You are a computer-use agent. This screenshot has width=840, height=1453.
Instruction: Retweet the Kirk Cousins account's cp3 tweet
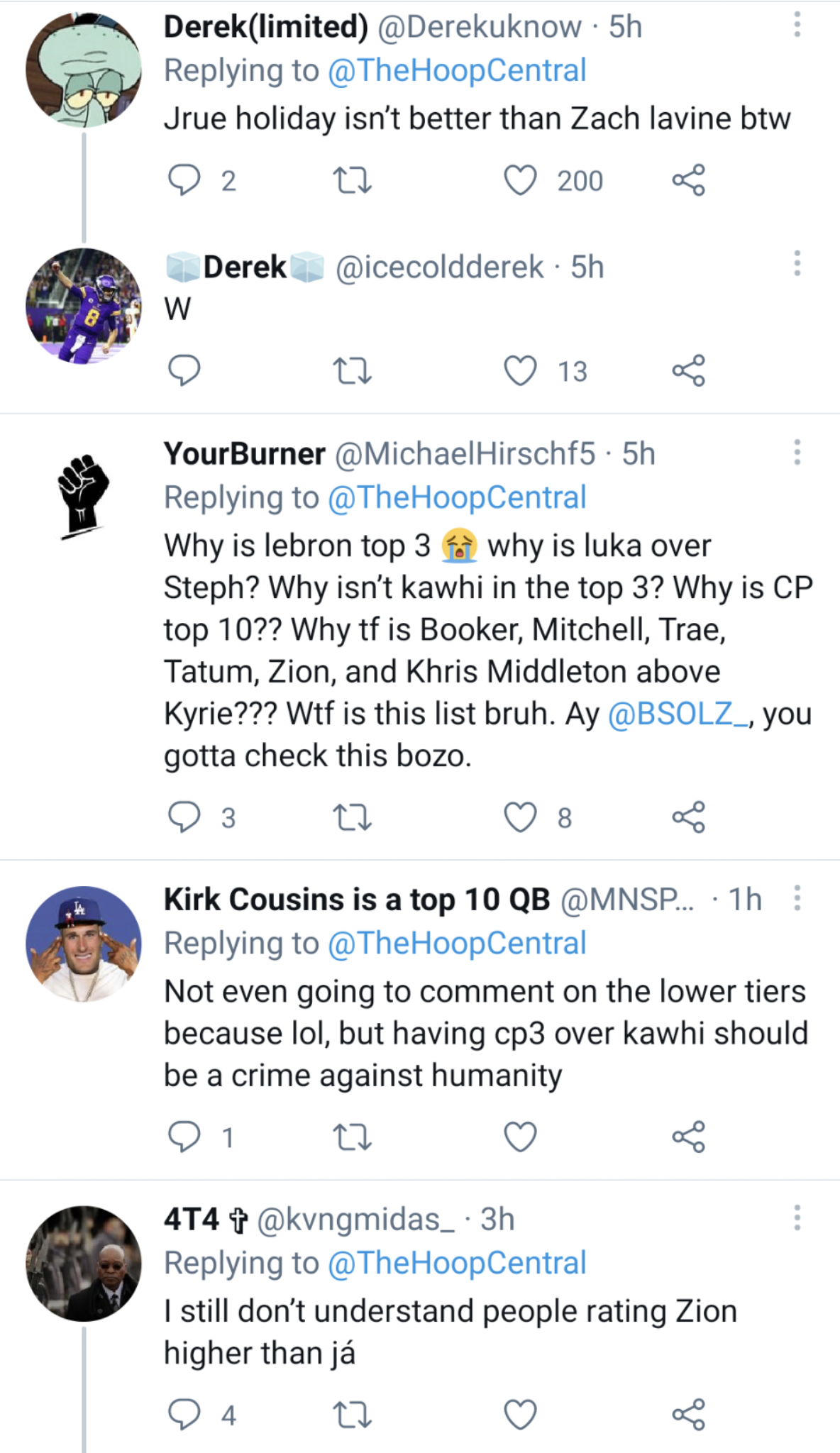pos(353,1137)
